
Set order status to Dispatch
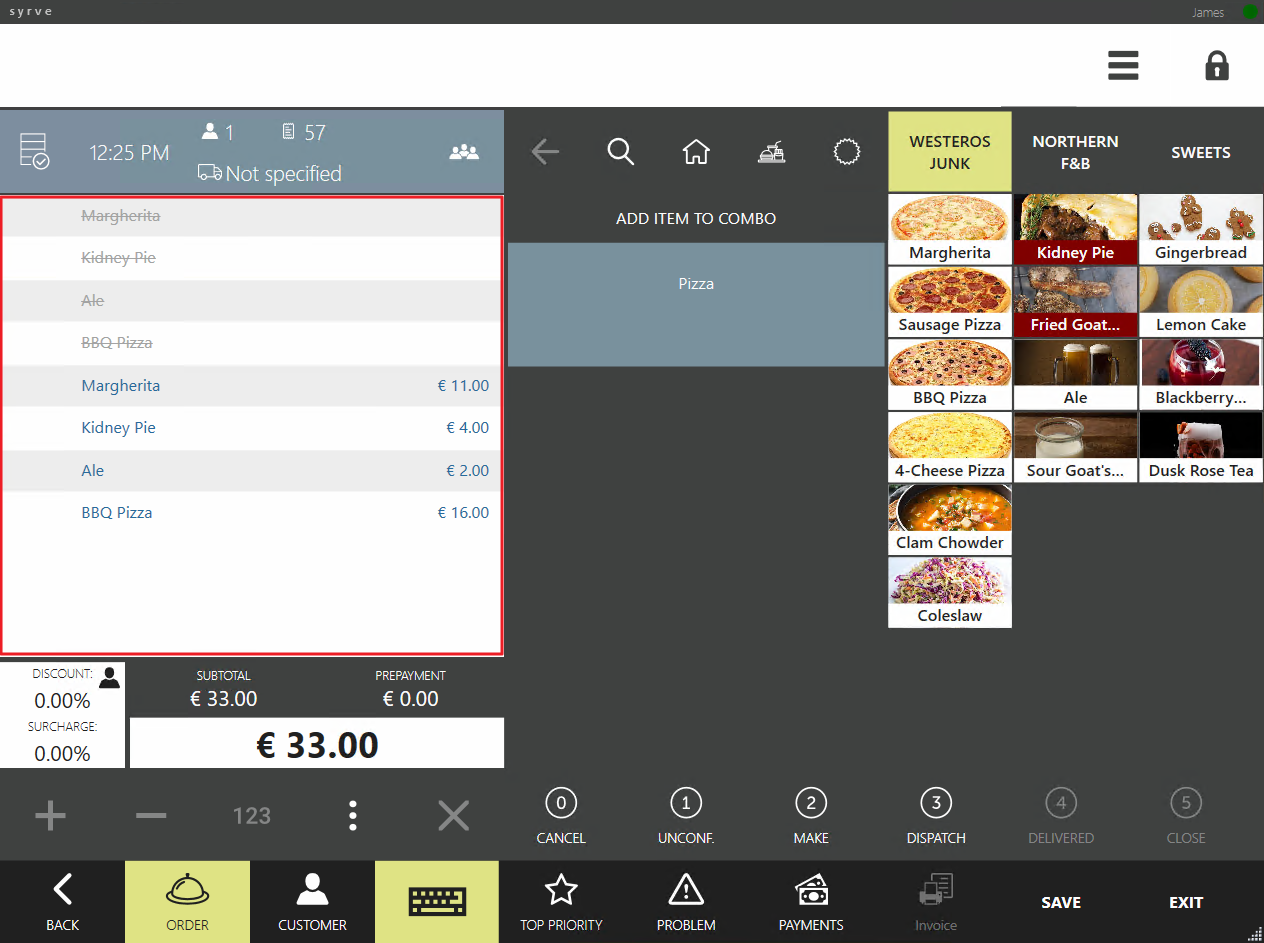(x=936, y=815)
